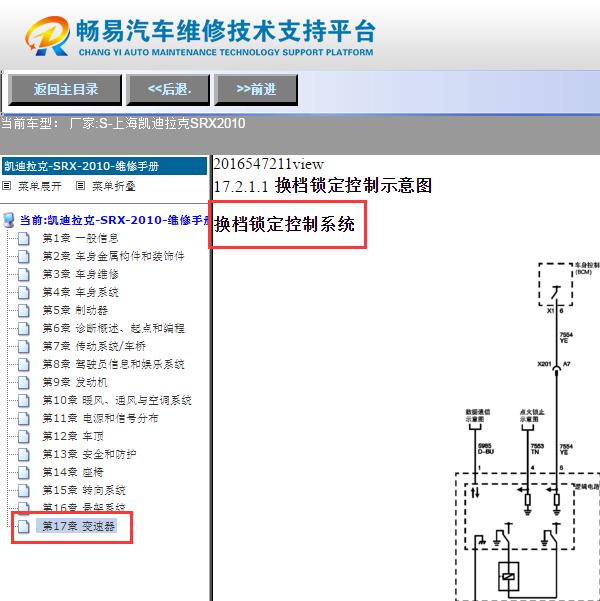Click the 换档锁定控制系统 subtitle
This screenshot has width=600, height=601.
click(284, 224)
